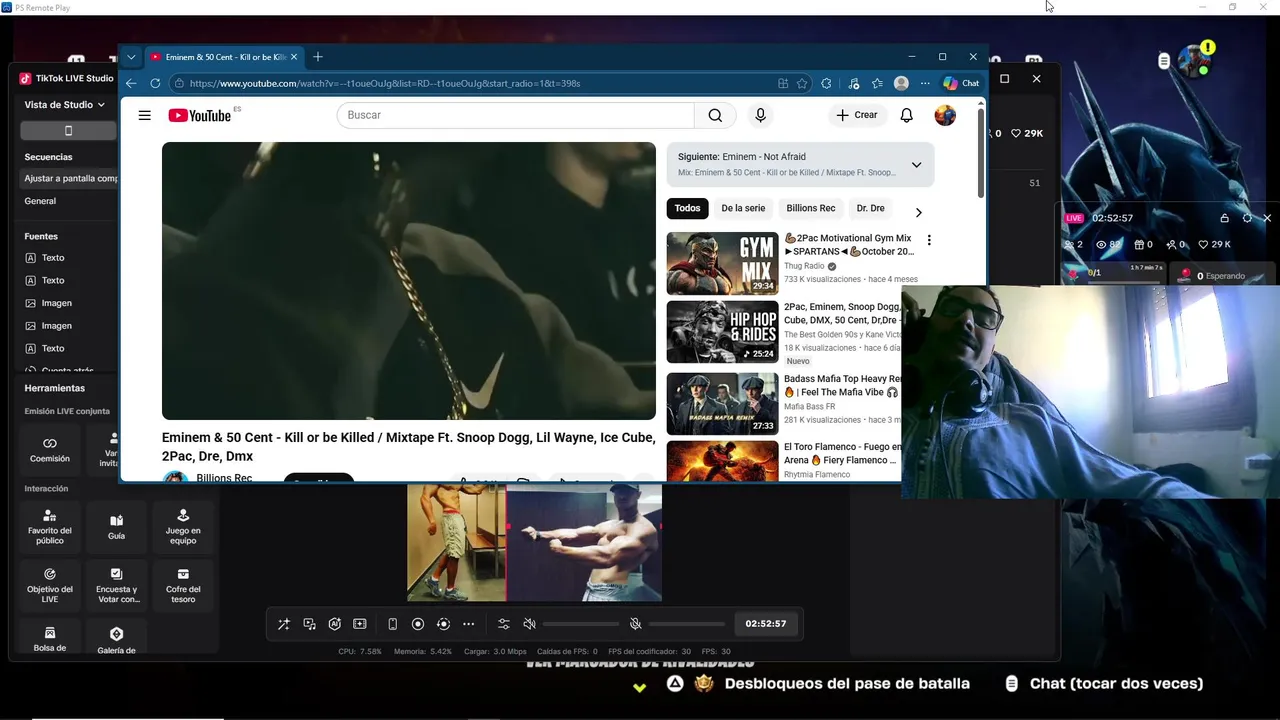
Task: Open Juego en equipo tool
Action: click(183, 527)
